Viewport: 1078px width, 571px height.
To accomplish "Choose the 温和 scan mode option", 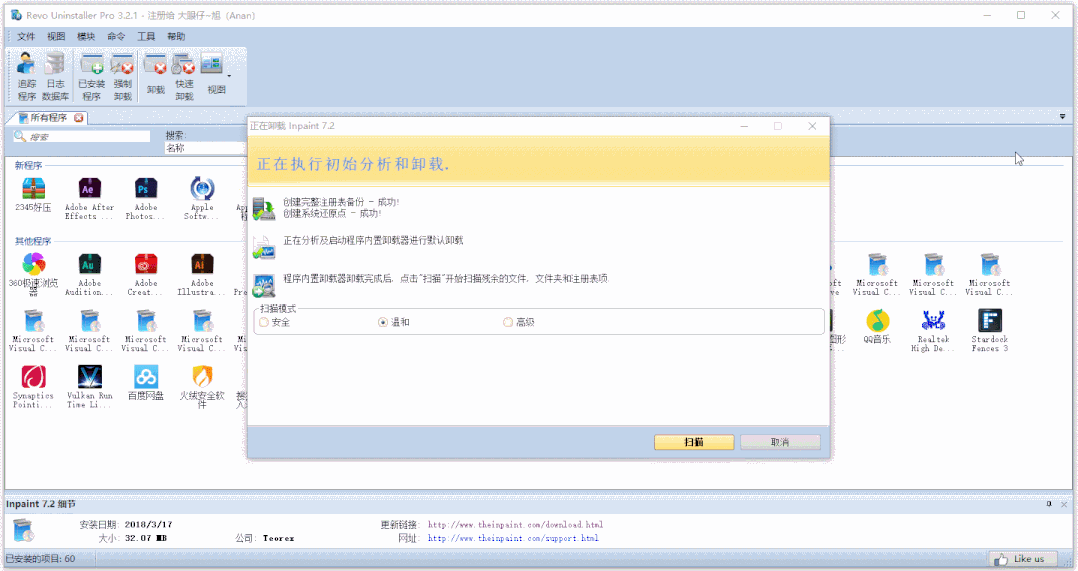I will pyautogui.click(x=383, y=322).
